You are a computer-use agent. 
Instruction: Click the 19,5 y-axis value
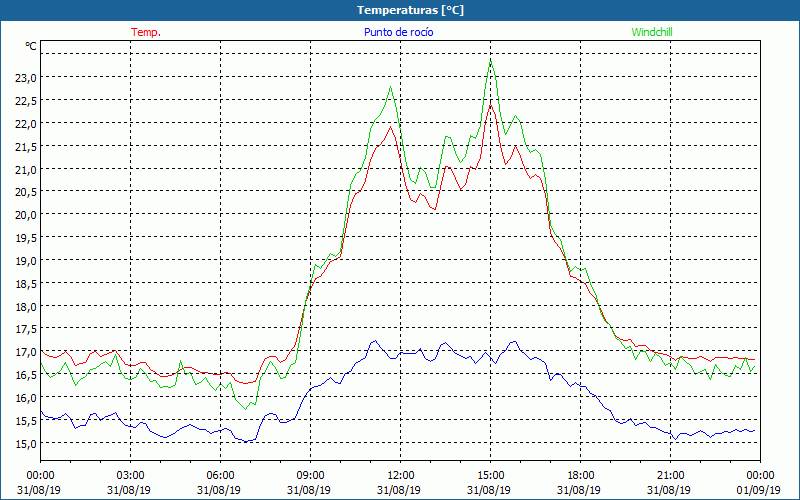coord(26,238)
